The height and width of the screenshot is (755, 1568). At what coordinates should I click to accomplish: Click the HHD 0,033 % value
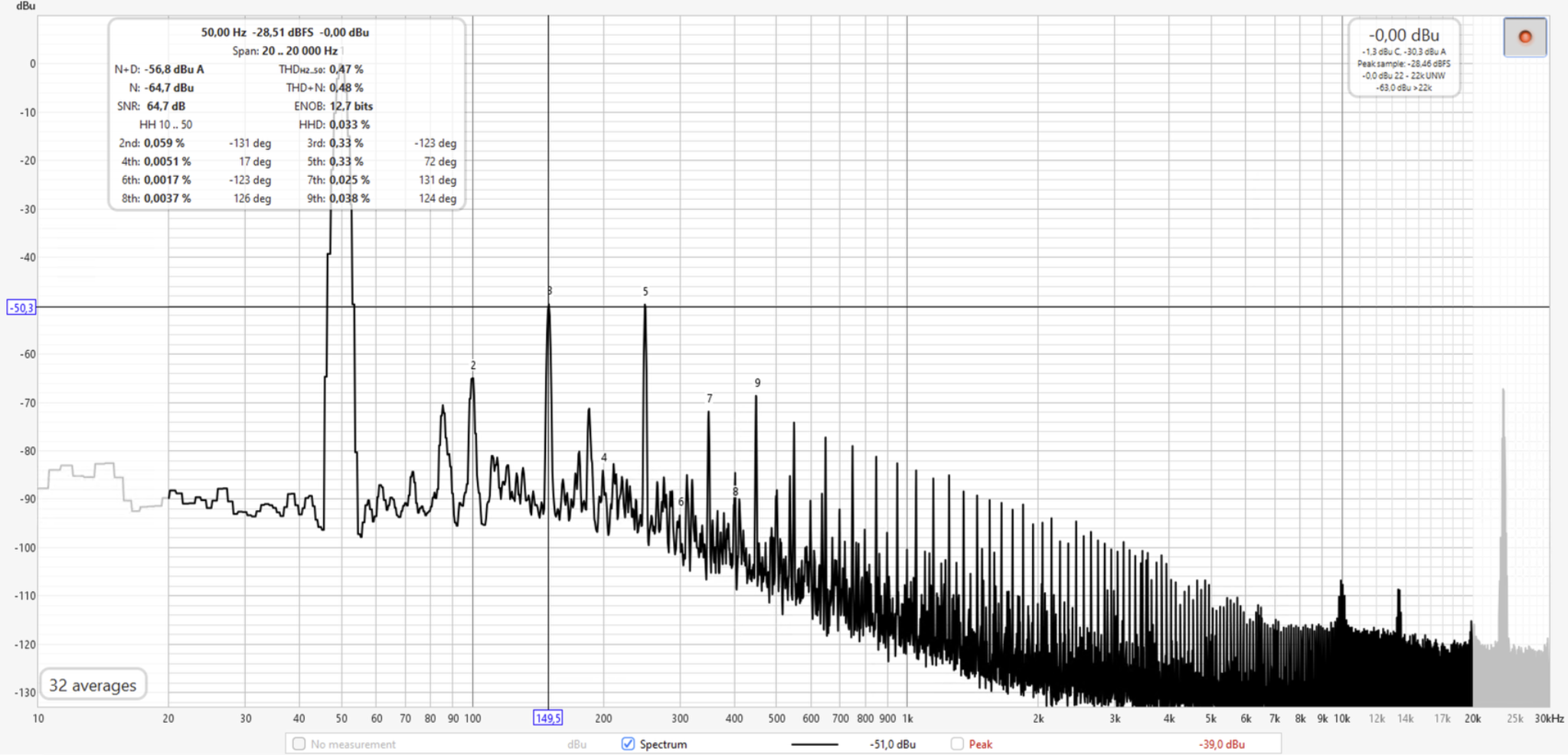(x=349, y=124)
